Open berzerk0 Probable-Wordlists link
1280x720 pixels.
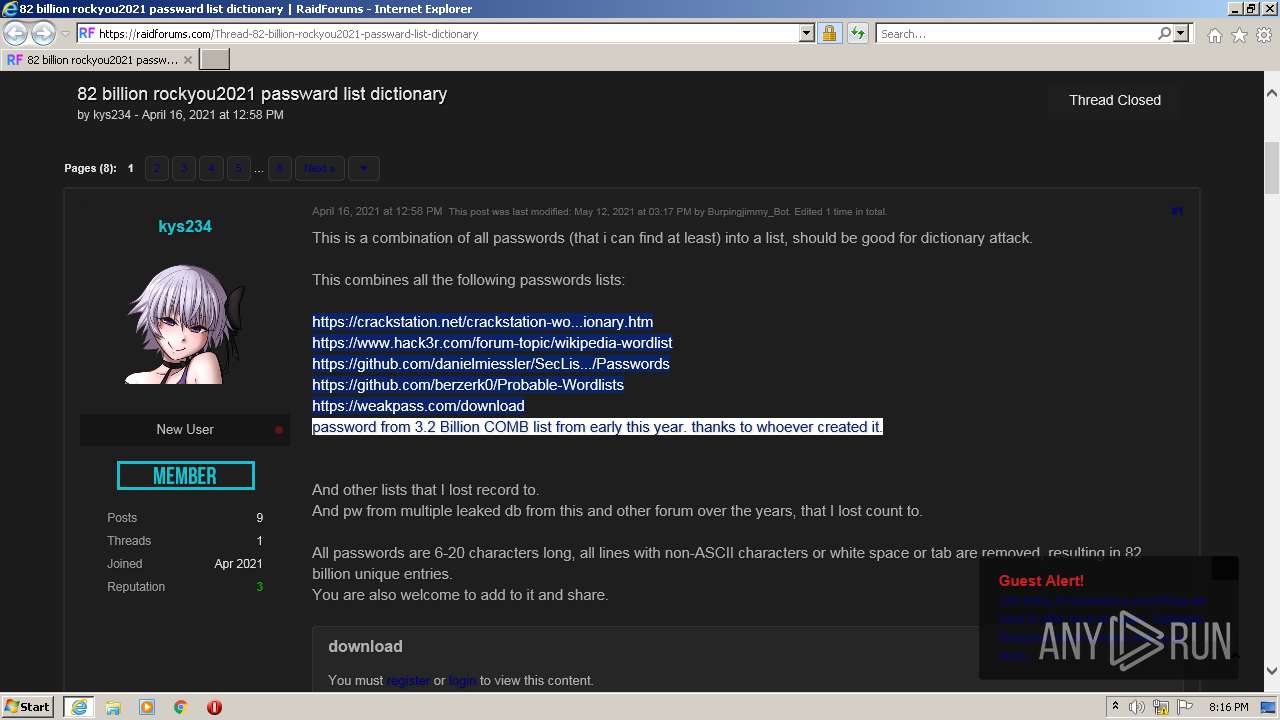468,385
